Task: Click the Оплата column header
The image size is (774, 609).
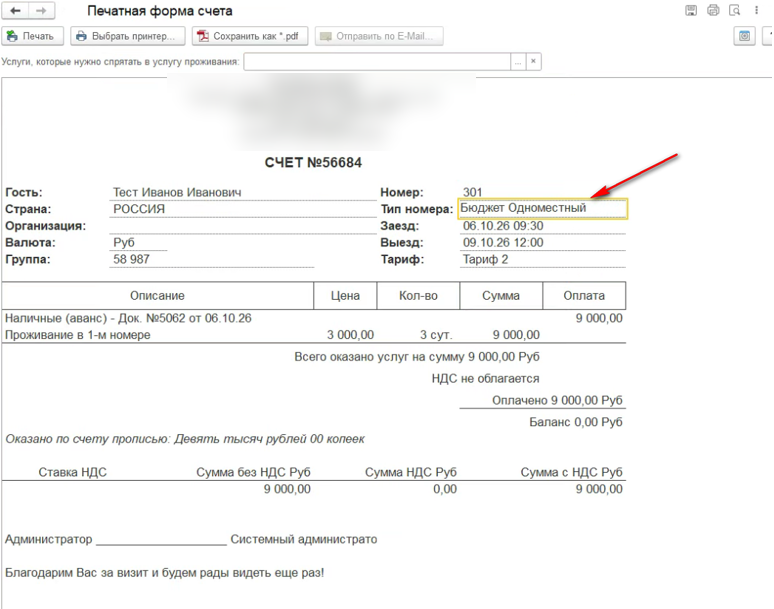Action: 584,296
